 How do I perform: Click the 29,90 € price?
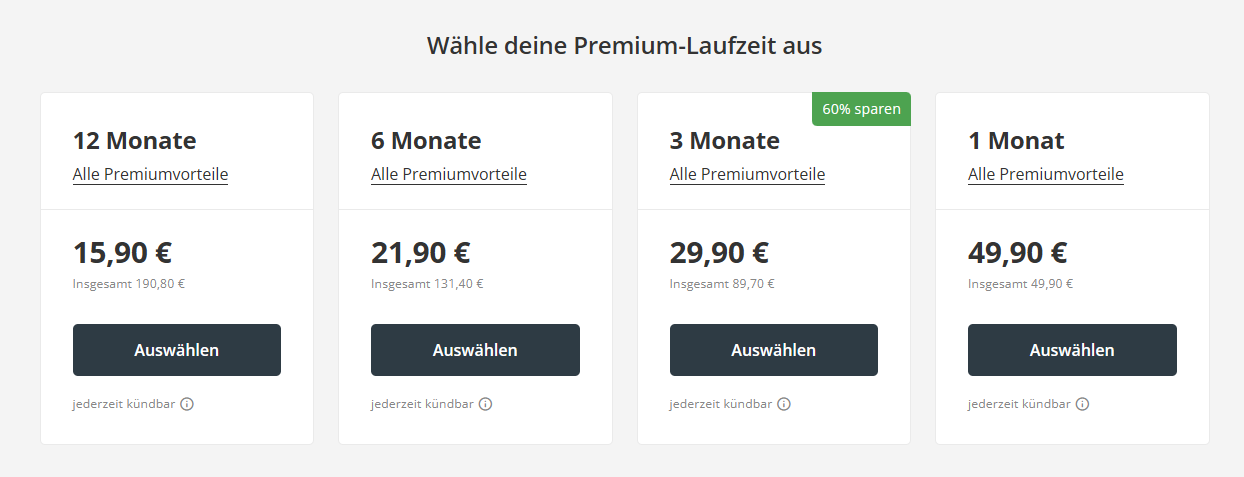719,253
